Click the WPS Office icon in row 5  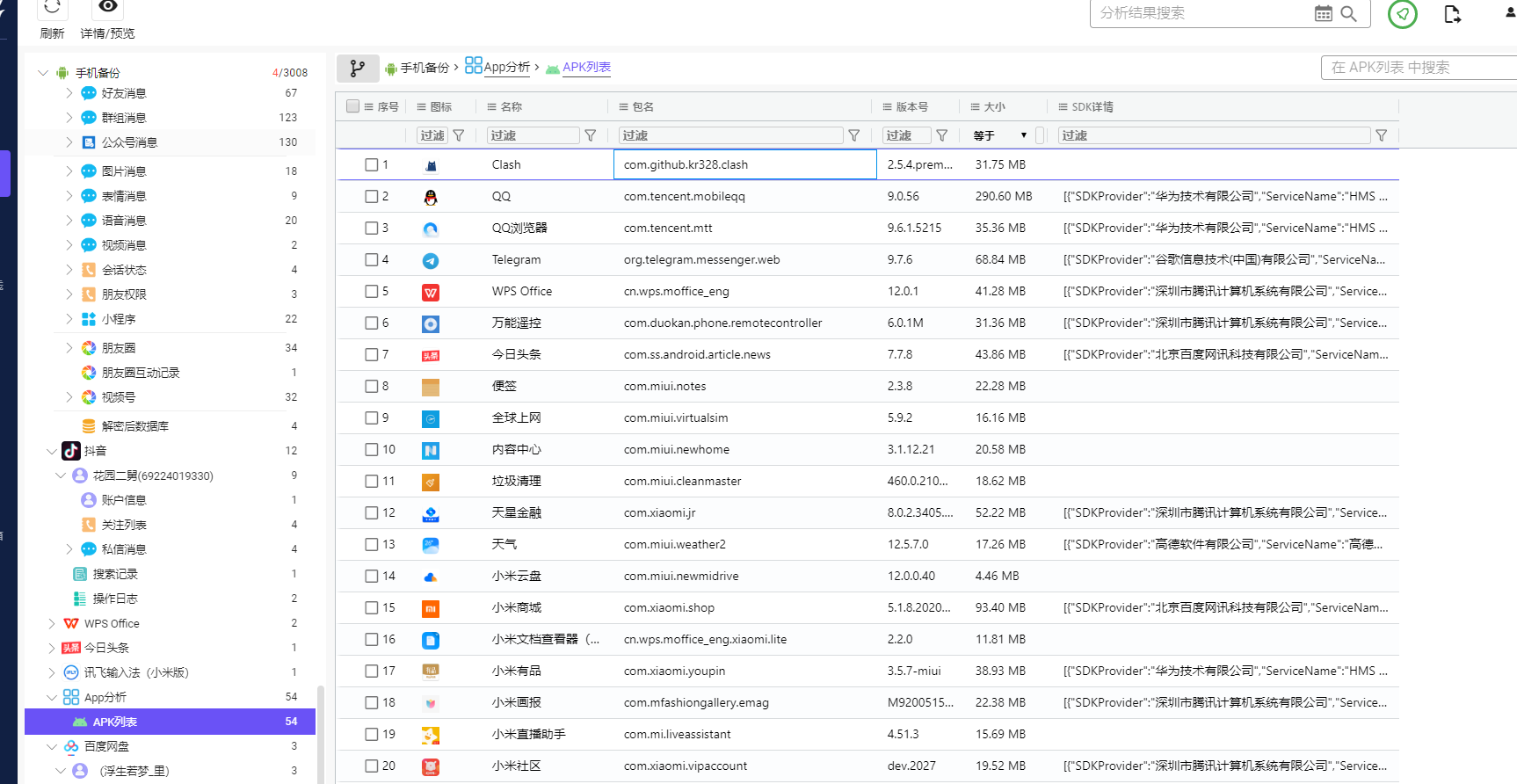[x=431, y=292]
